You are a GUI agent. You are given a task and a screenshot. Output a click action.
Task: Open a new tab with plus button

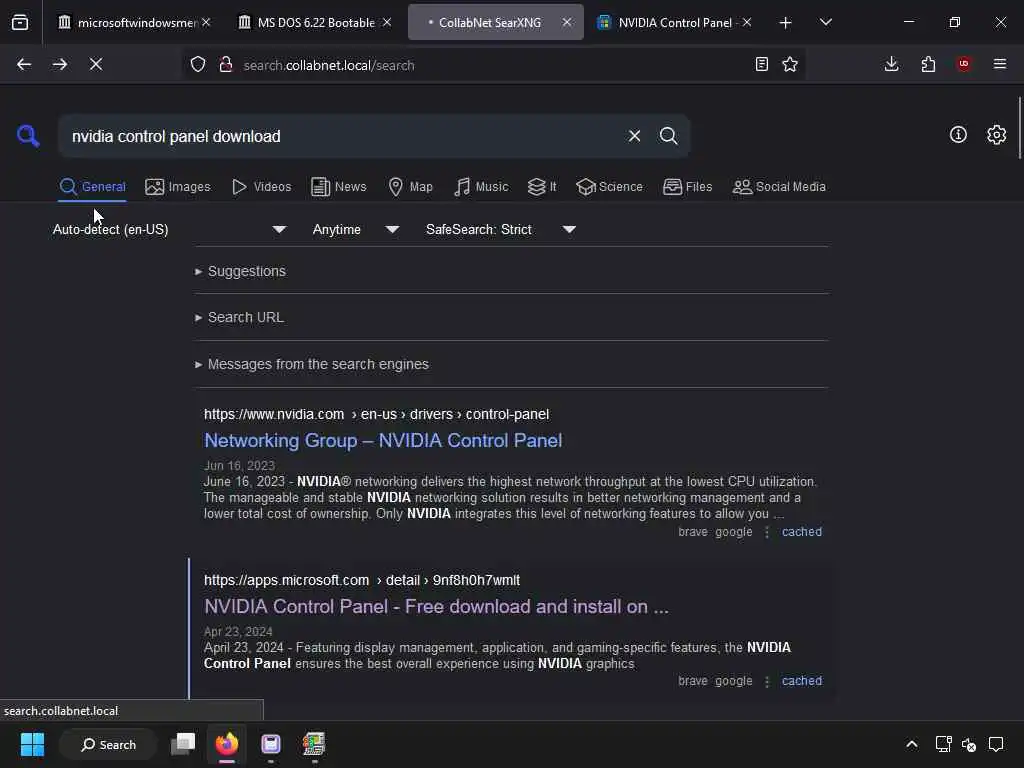(x=786, y=22)
